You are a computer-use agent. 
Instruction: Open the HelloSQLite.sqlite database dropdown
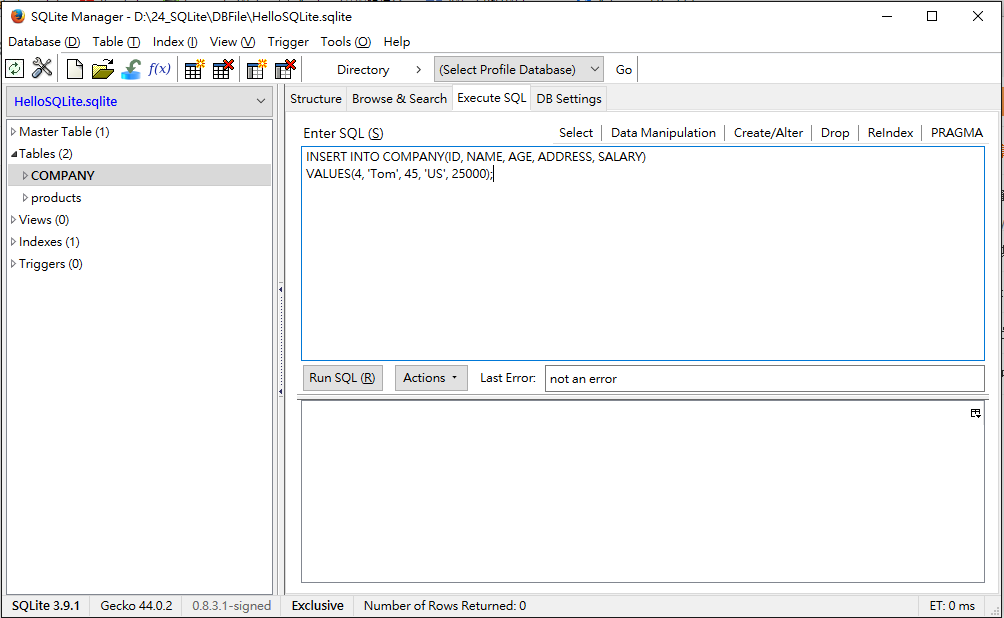click(139, 101)
